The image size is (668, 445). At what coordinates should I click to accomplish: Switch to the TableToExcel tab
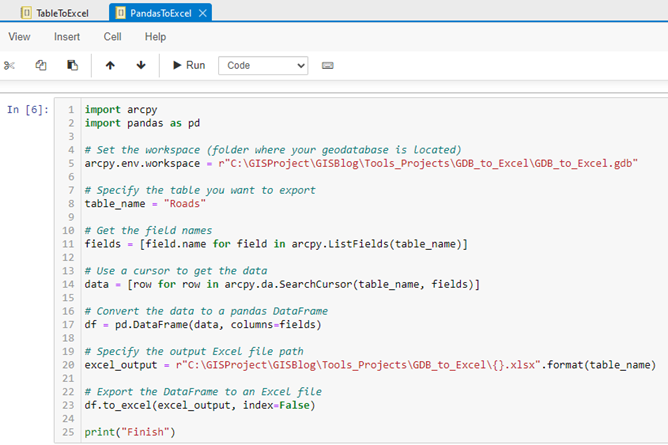55,13
